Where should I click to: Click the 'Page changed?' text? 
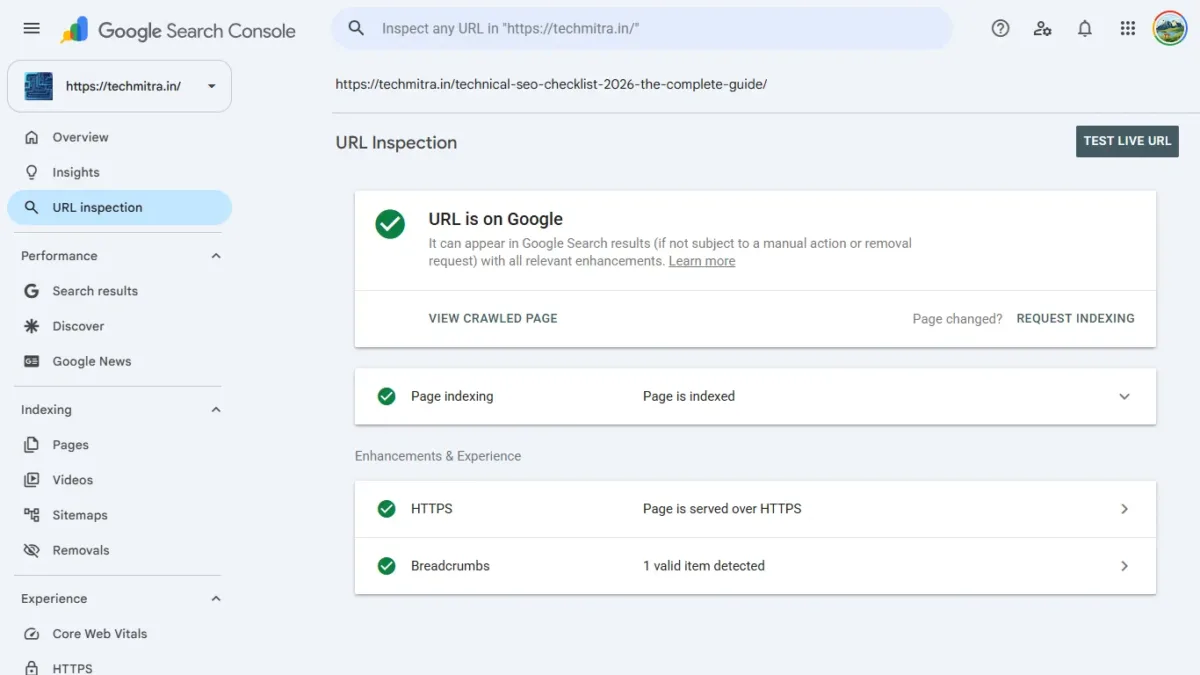tap(957, 319)
